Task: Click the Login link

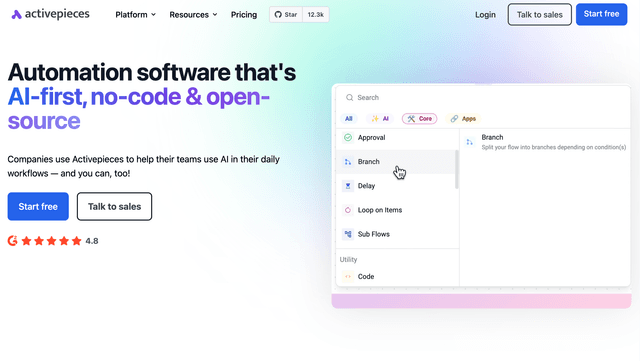Action: coord(485,15)
